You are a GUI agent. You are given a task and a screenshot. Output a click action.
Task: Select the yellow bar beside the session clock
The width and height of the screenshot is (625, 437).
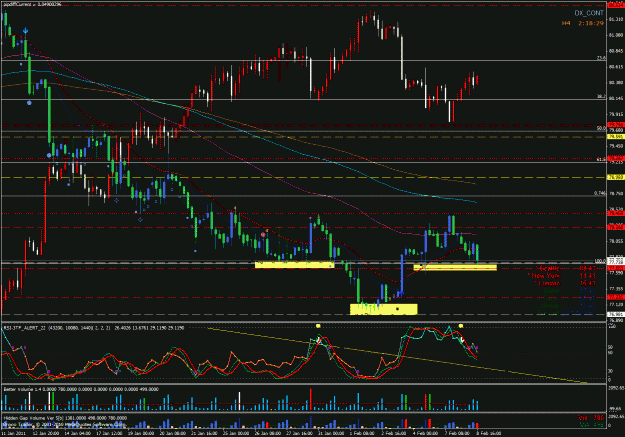(x=455, y=268)
